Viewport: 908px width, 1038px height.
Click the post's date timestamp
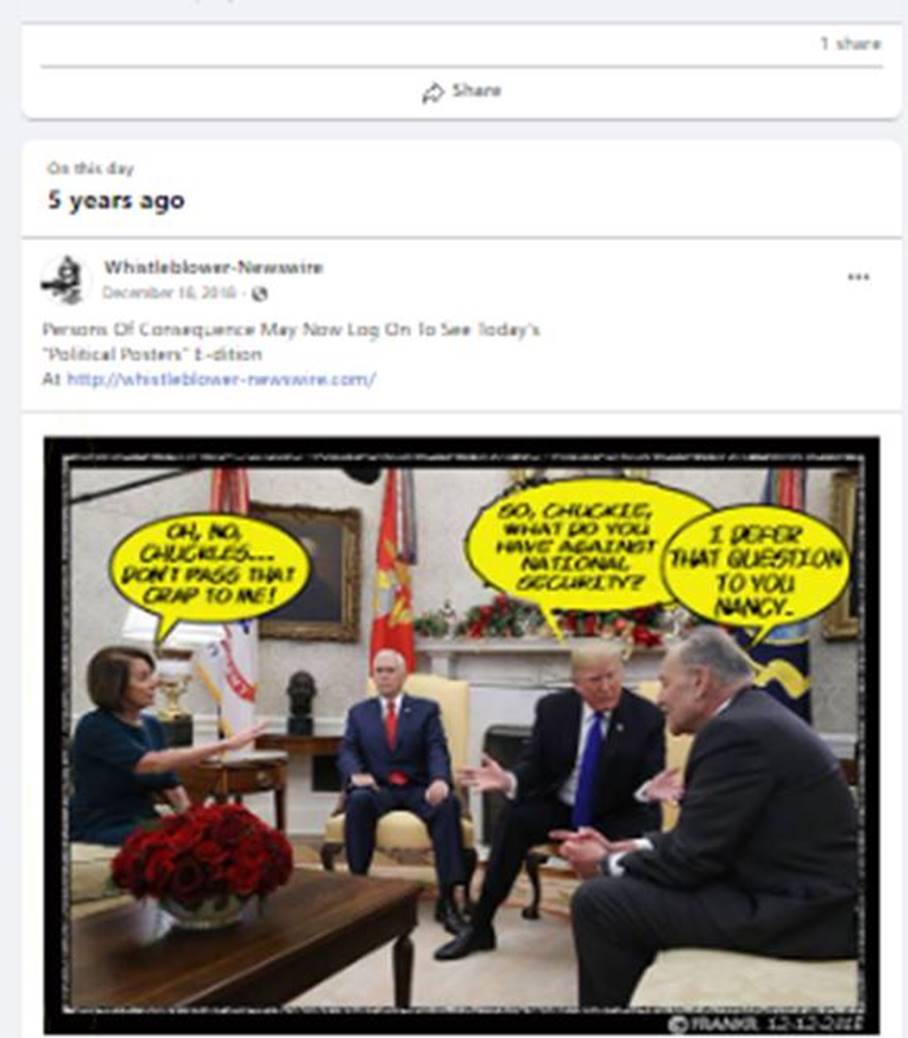[x=169, y=293]
